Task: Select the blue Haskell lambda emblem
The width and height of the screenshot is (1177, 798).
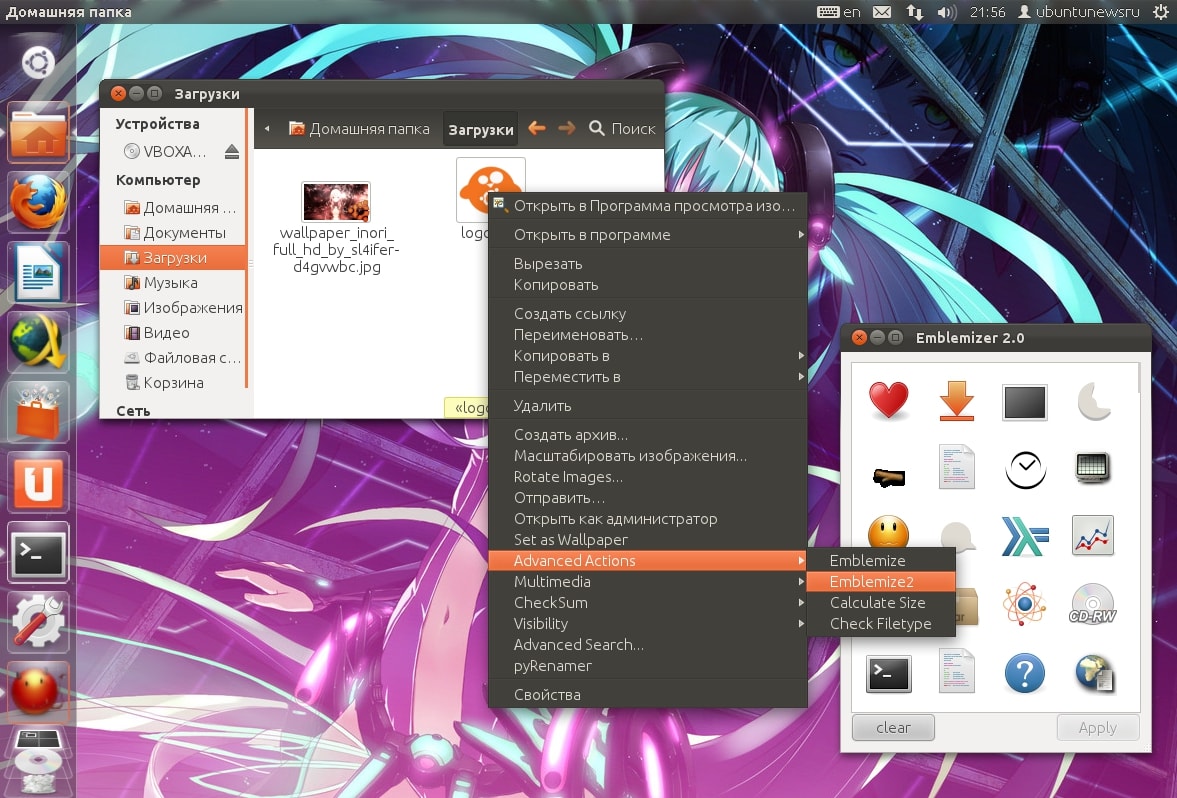Action: coord(1025,537)
